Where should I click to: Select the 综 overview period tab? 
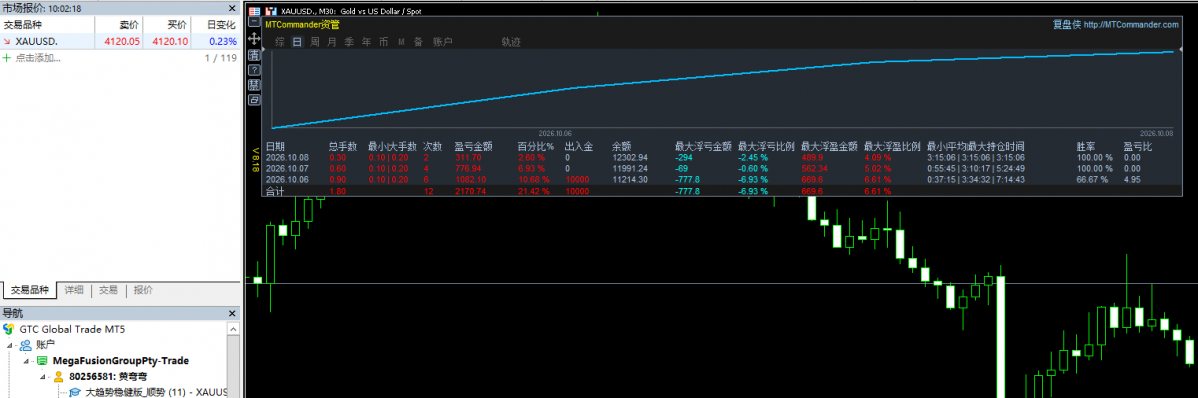(280, 42)
